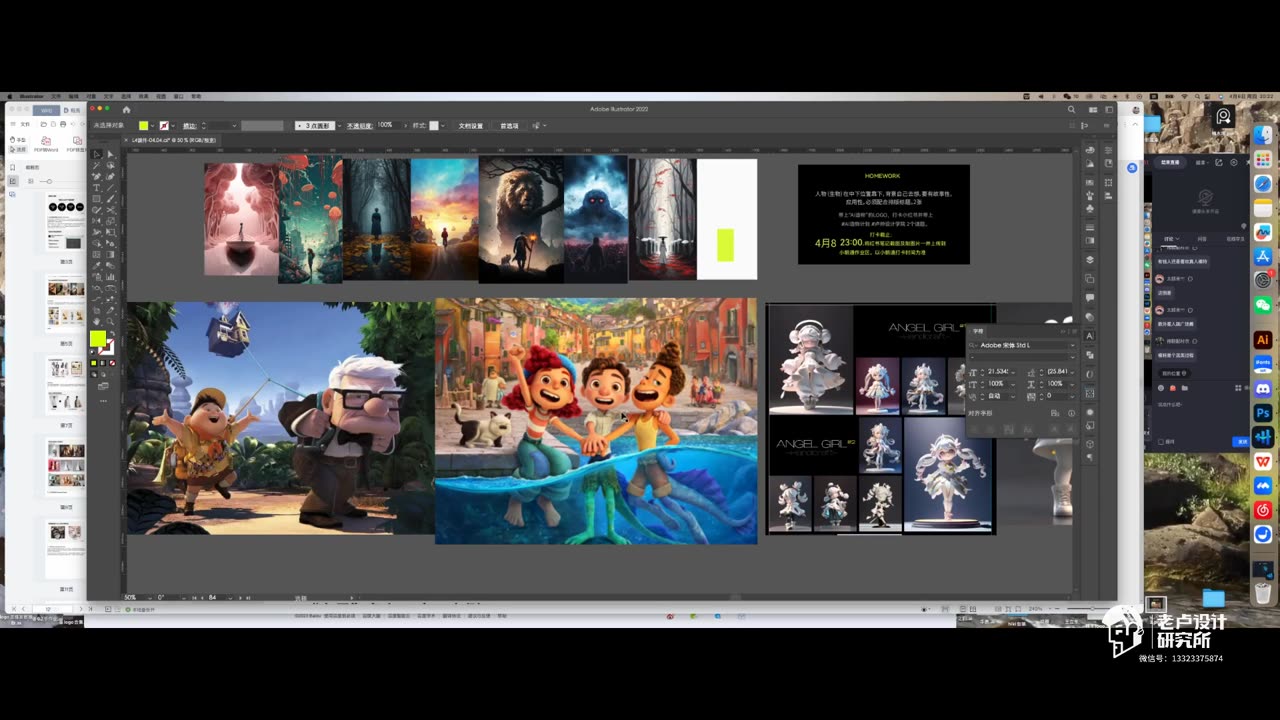Click the 描边 link in control bar
This screenshot has width=1280, height=720.
[x=190, y=126]
